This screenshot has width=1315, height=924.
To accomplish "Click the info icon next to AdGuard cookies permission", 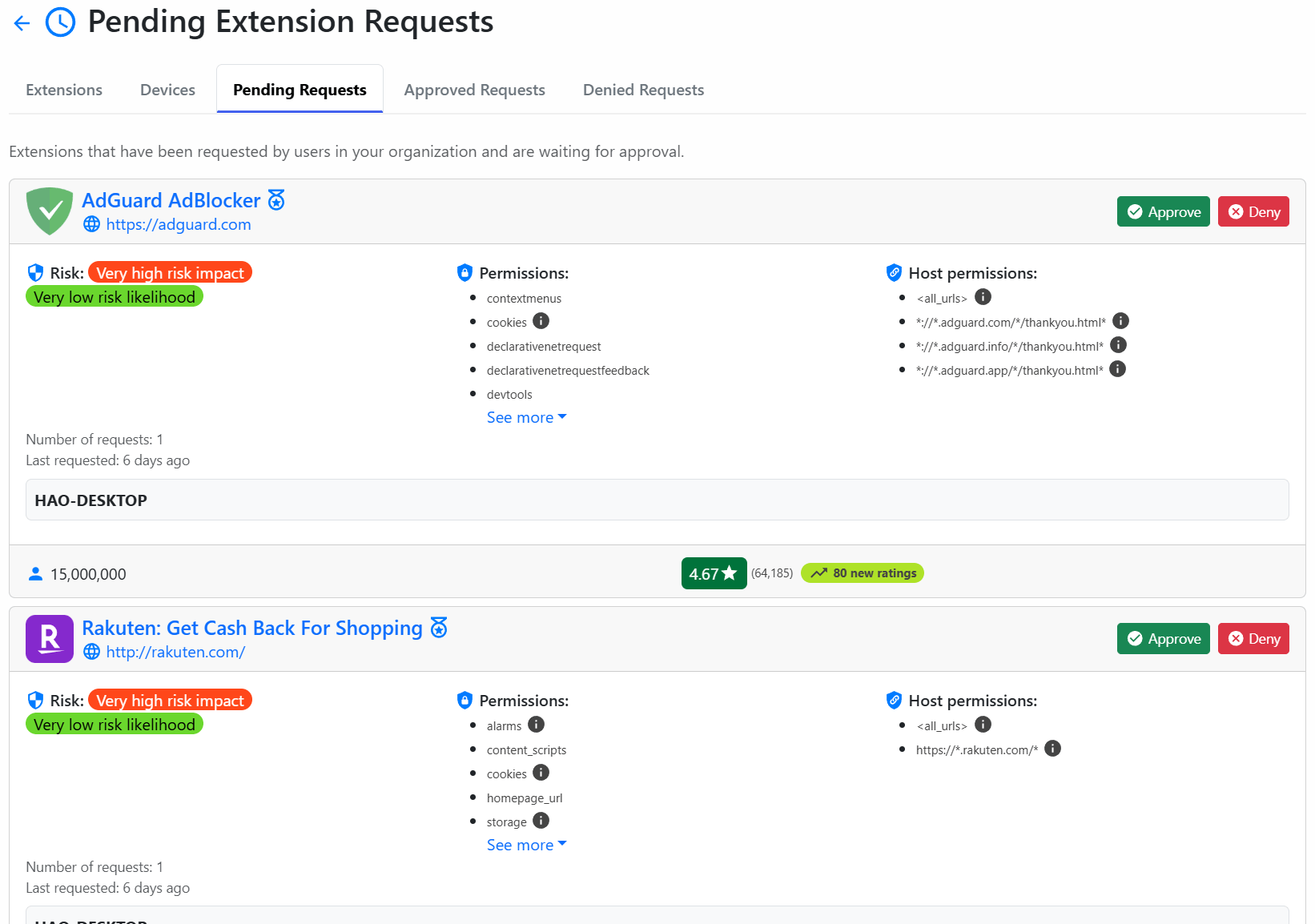I will pos(541,321).
